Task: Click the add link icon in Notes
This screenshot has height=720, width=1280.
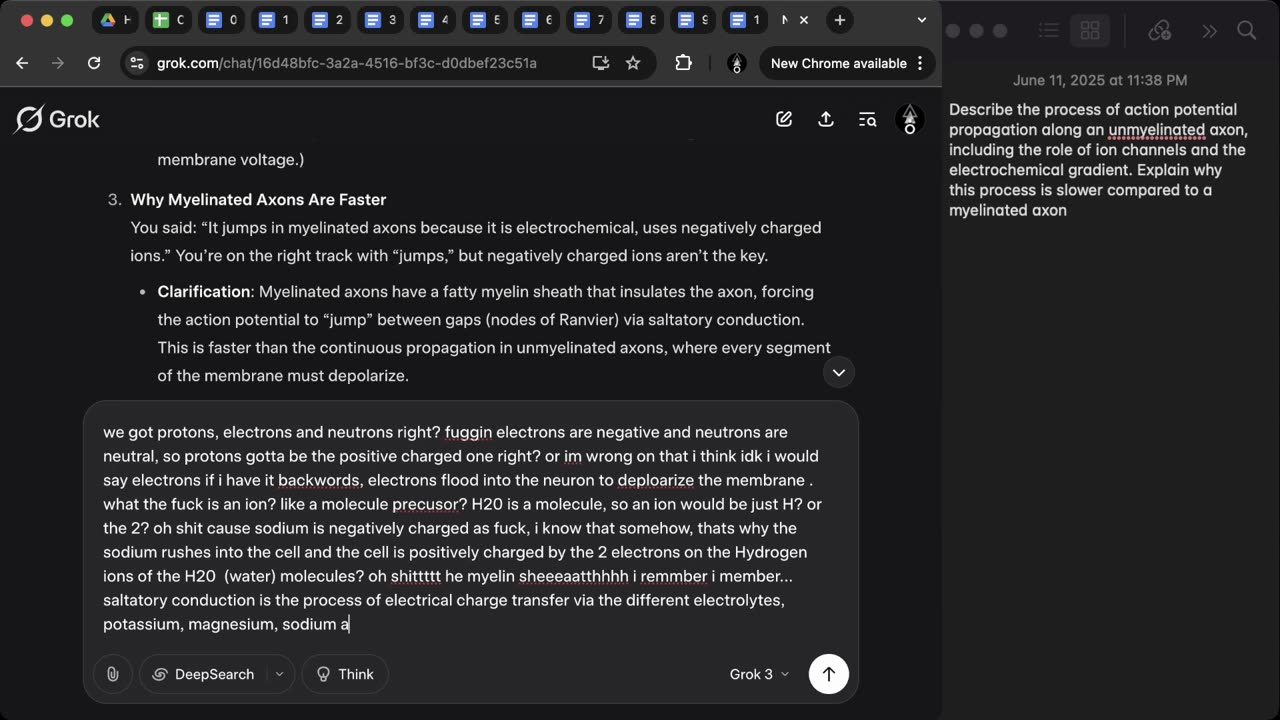Action: pos(1160,31)
